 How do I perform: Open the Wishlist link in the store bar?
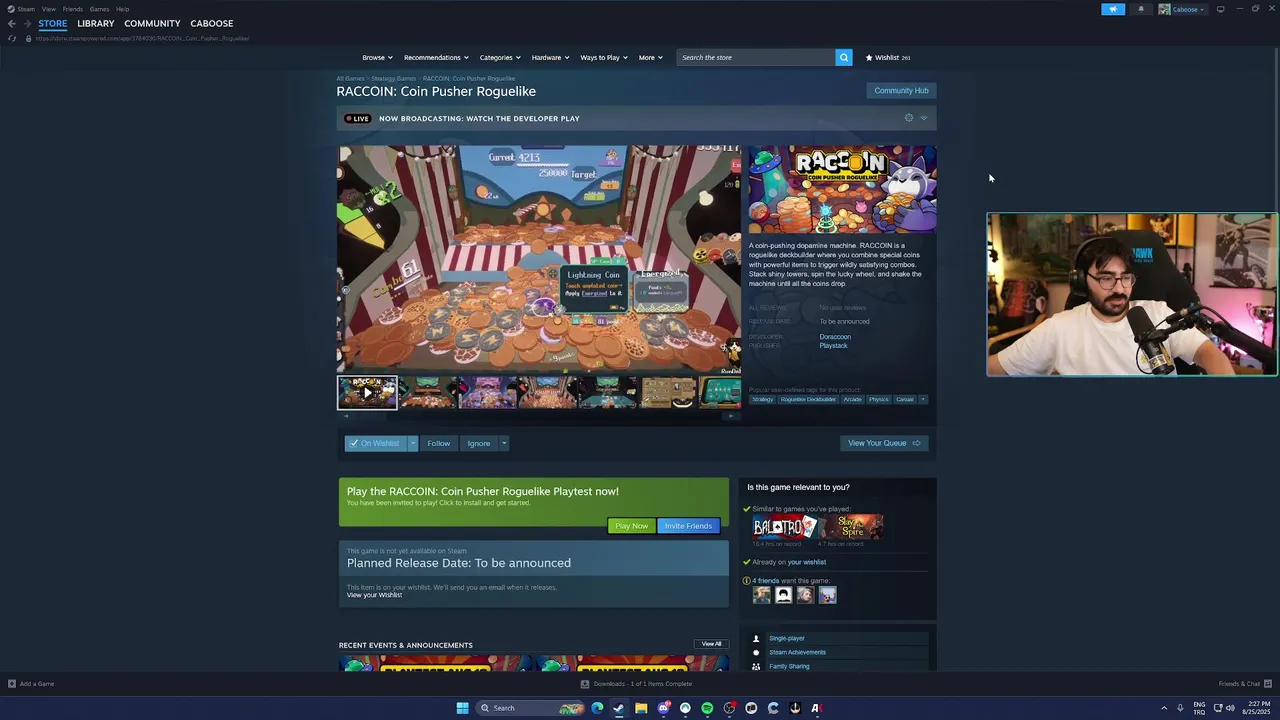click(888, 57)
